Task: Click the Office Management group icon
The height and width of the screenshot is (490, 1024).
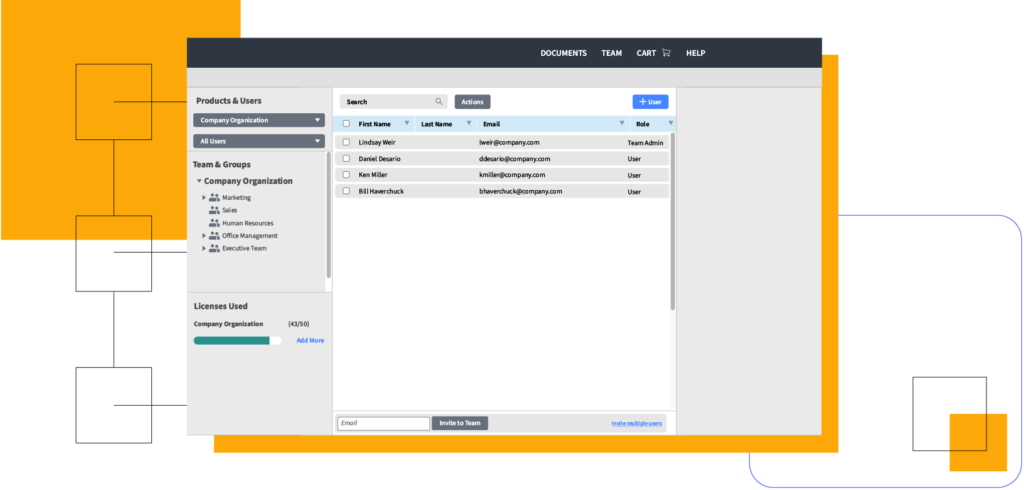Action: (x=214, y=236)
